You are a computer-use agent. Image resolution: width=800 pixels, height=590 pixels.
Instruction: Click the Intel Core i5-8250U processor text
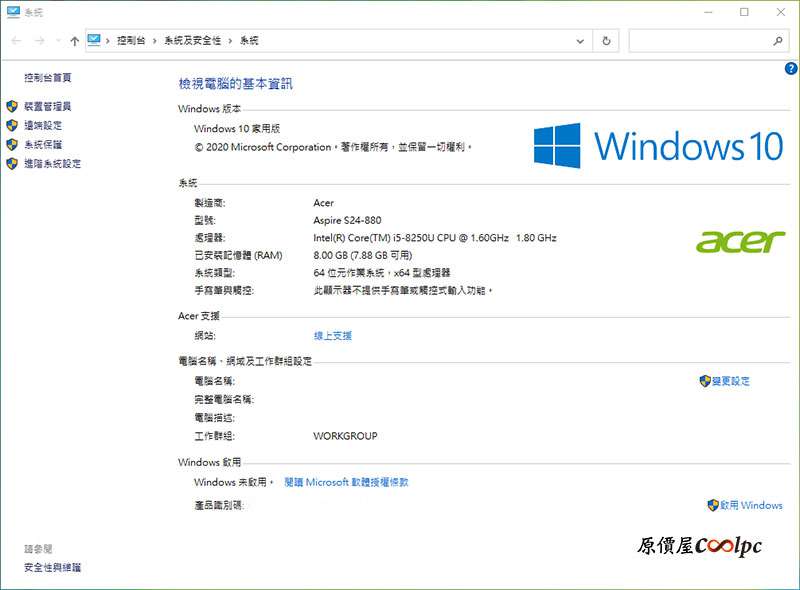point(435,237)
